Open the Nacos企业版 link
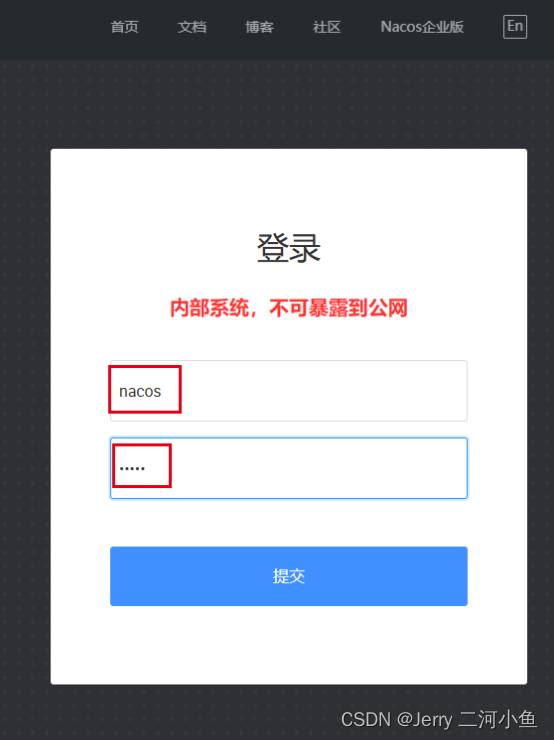554x740 pixels. tap(422, 27)
